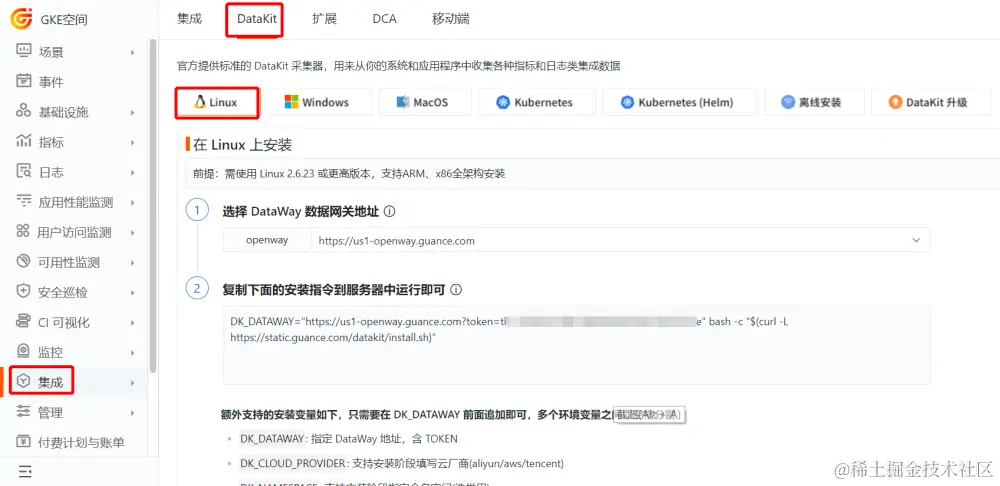This screenshot has height=486, width=1000.
Task: Click the 指标 chart icon
Action: click(24, 142)
